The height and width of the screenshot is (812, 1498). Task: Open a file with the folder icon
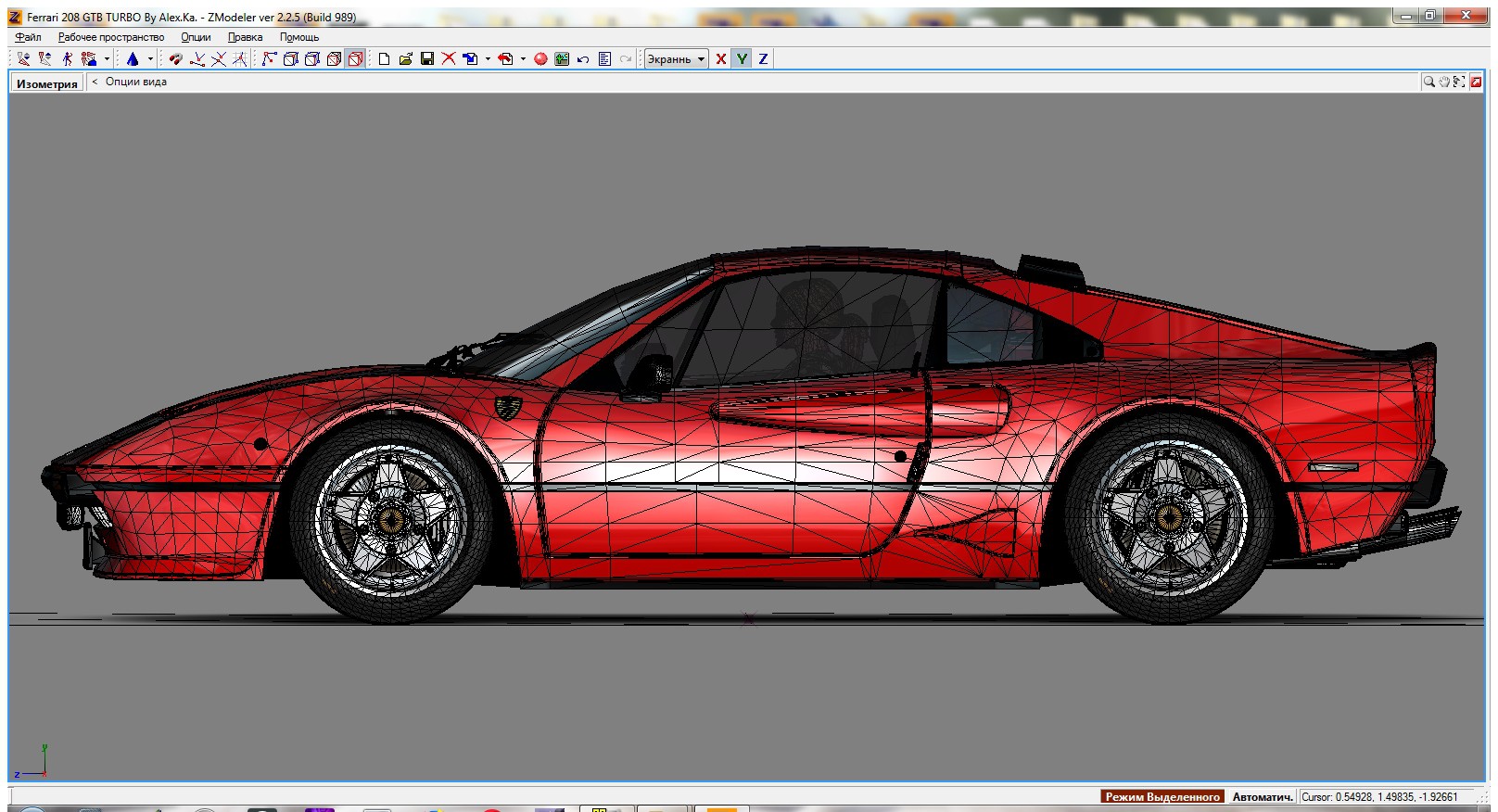(406, 59)
